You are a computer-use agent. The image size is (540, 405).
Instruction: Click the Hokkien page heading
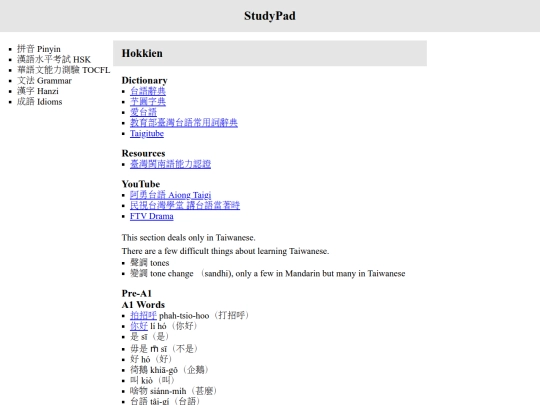[142, 53]
